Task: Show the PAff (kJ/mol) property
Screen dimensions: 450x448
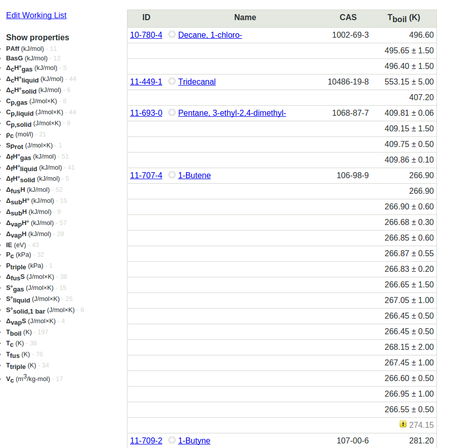Action: coord(25,49)
